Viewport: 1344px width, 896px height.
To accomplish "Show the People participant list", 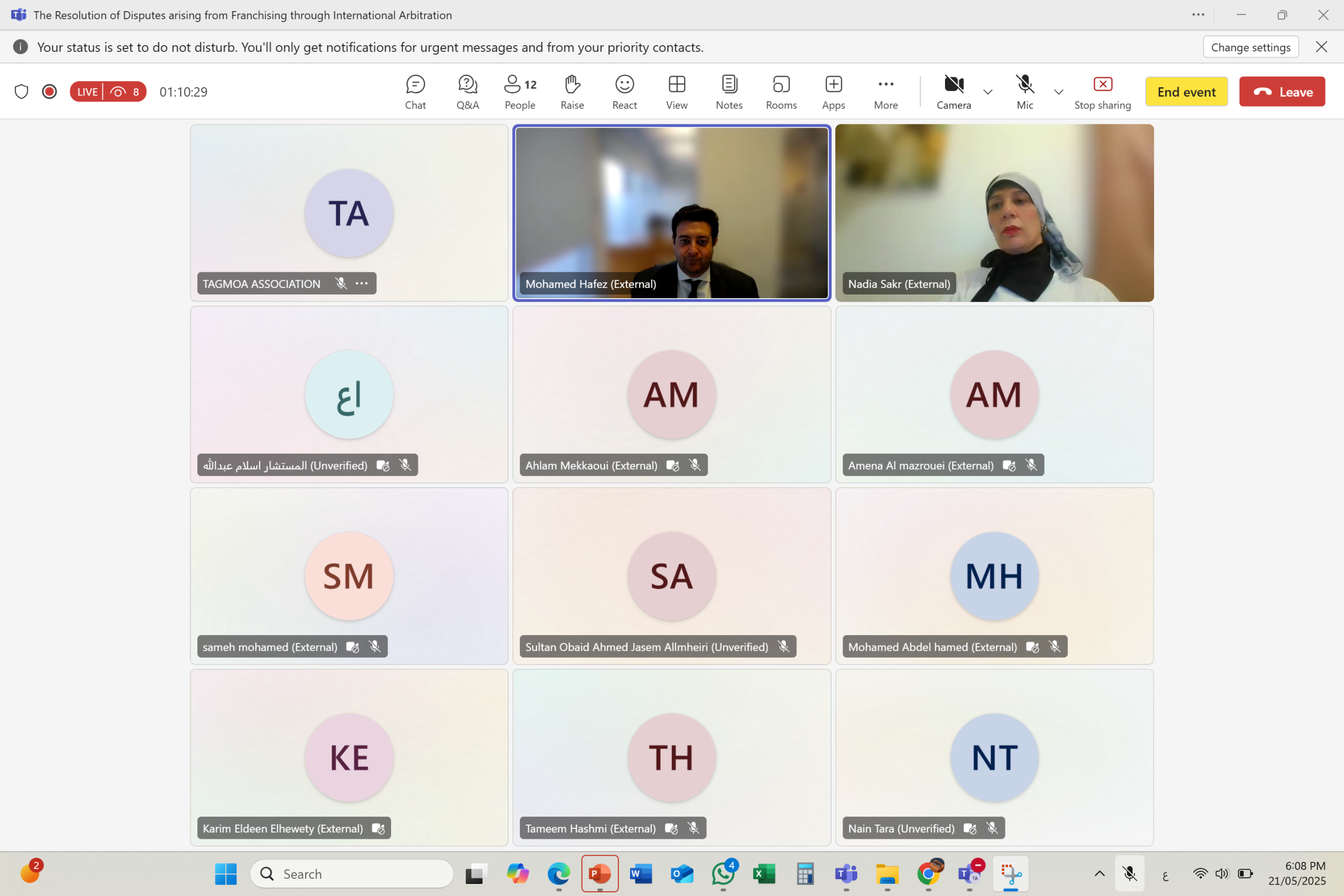I will (519, 91).
